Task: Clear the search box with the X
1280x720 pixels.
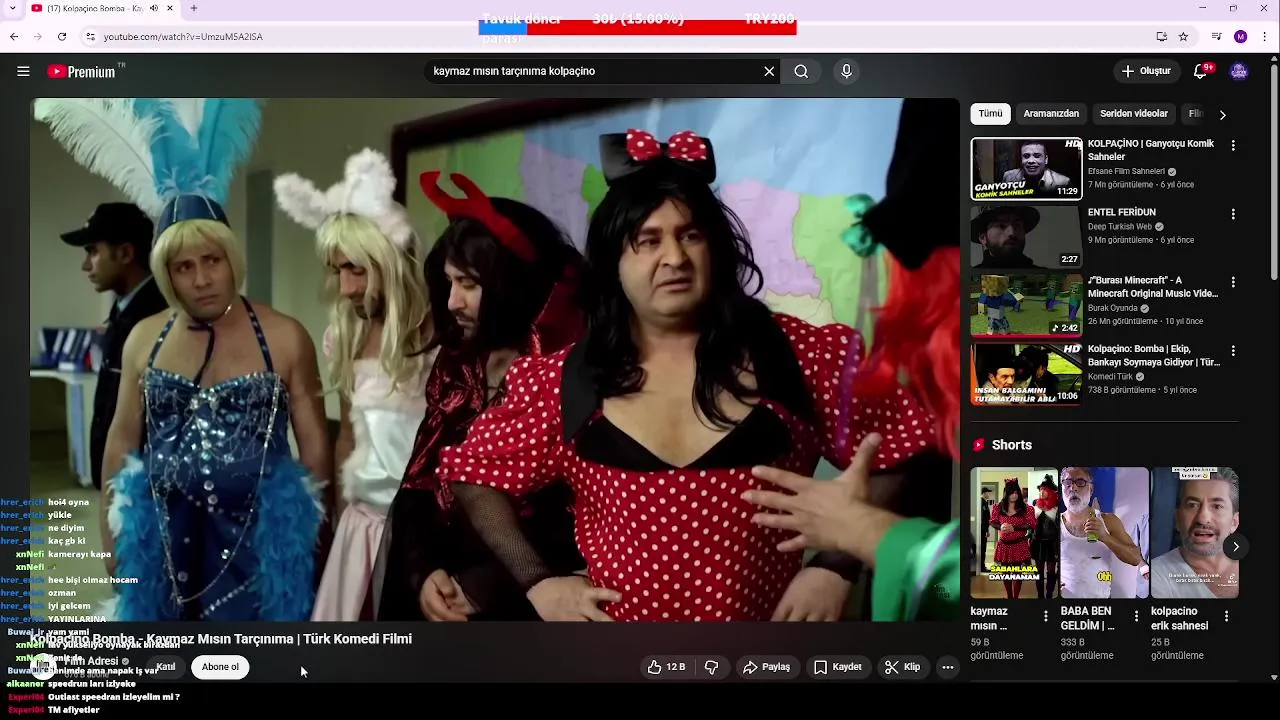Action: click(x=769, y=71)
